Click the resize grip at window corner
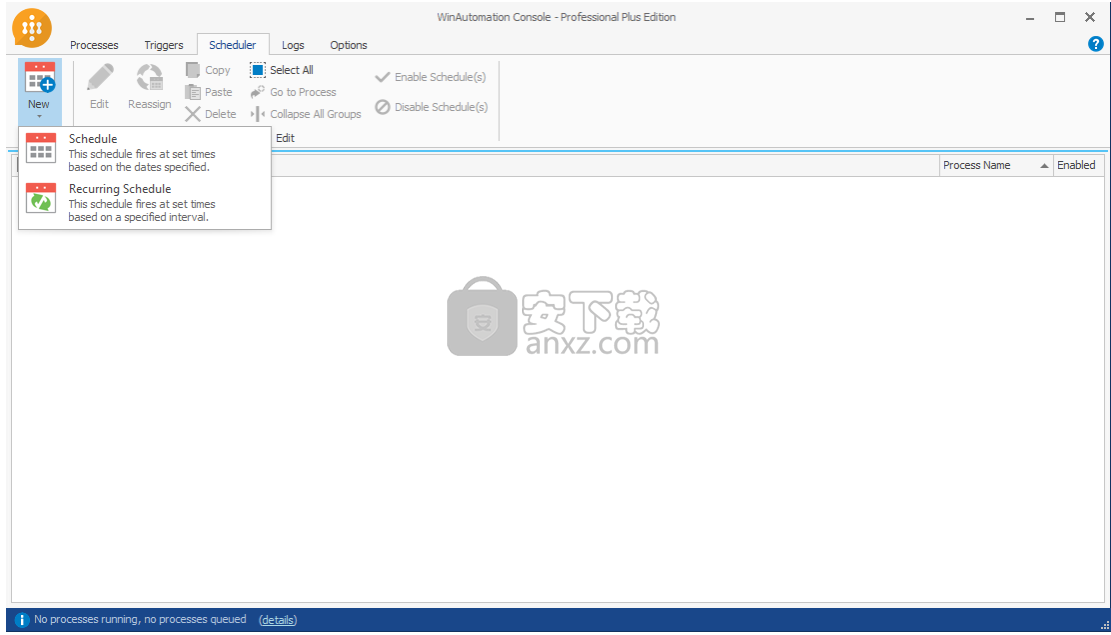Viewport: 1111px width, 635px height. click(x=1104, y=624)
